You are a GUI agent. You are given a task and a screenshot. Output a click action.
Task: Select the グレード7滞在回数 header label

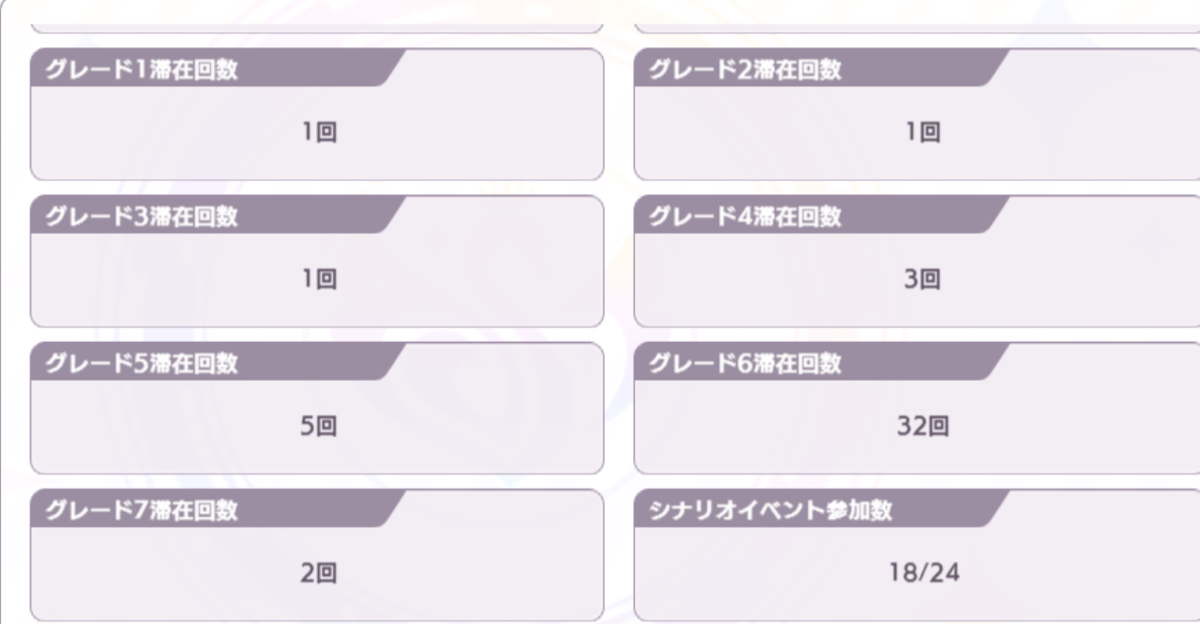tap(142, 511)
